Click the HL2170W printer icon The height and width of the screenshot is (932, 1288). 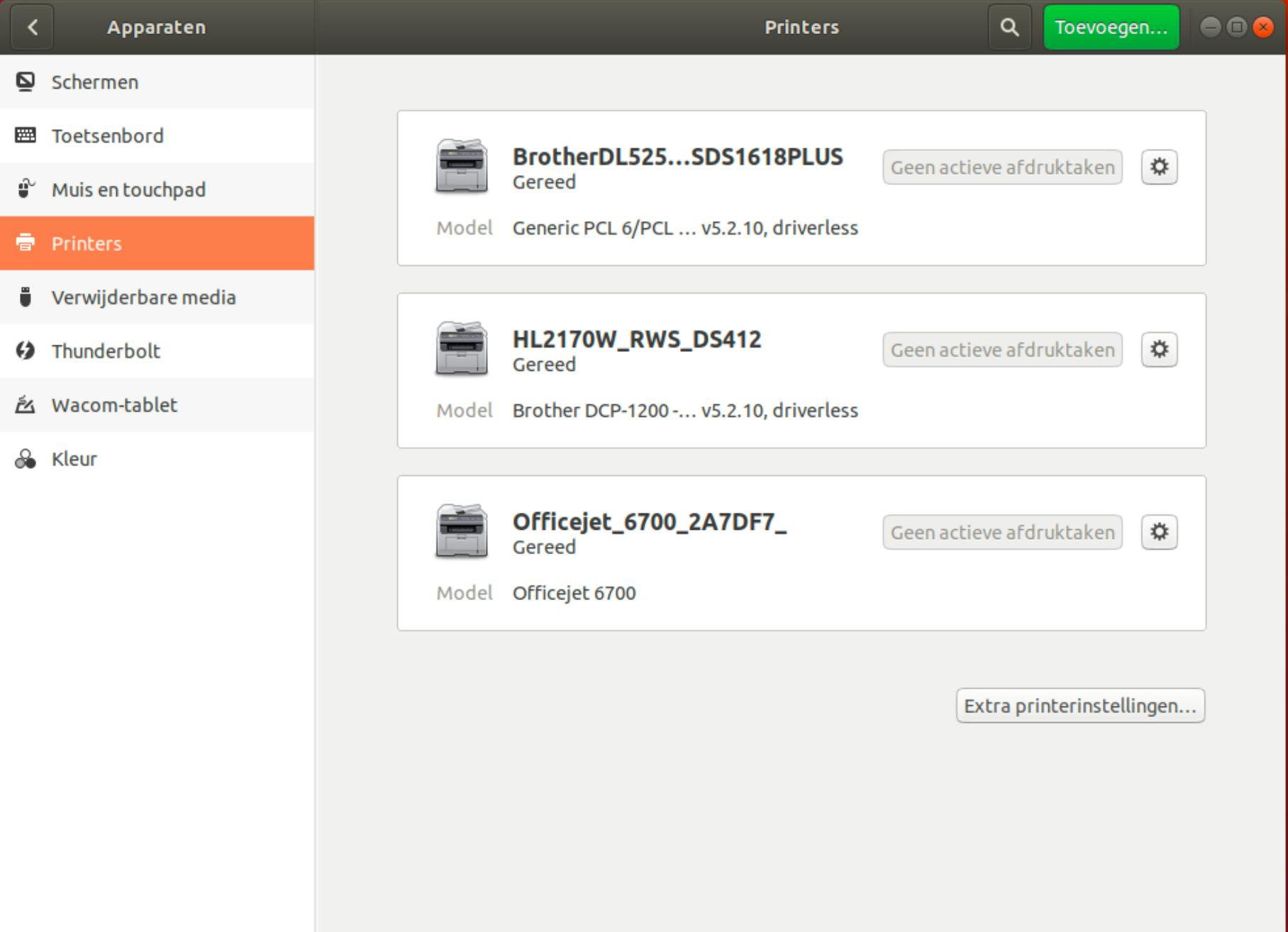point(461,349)
